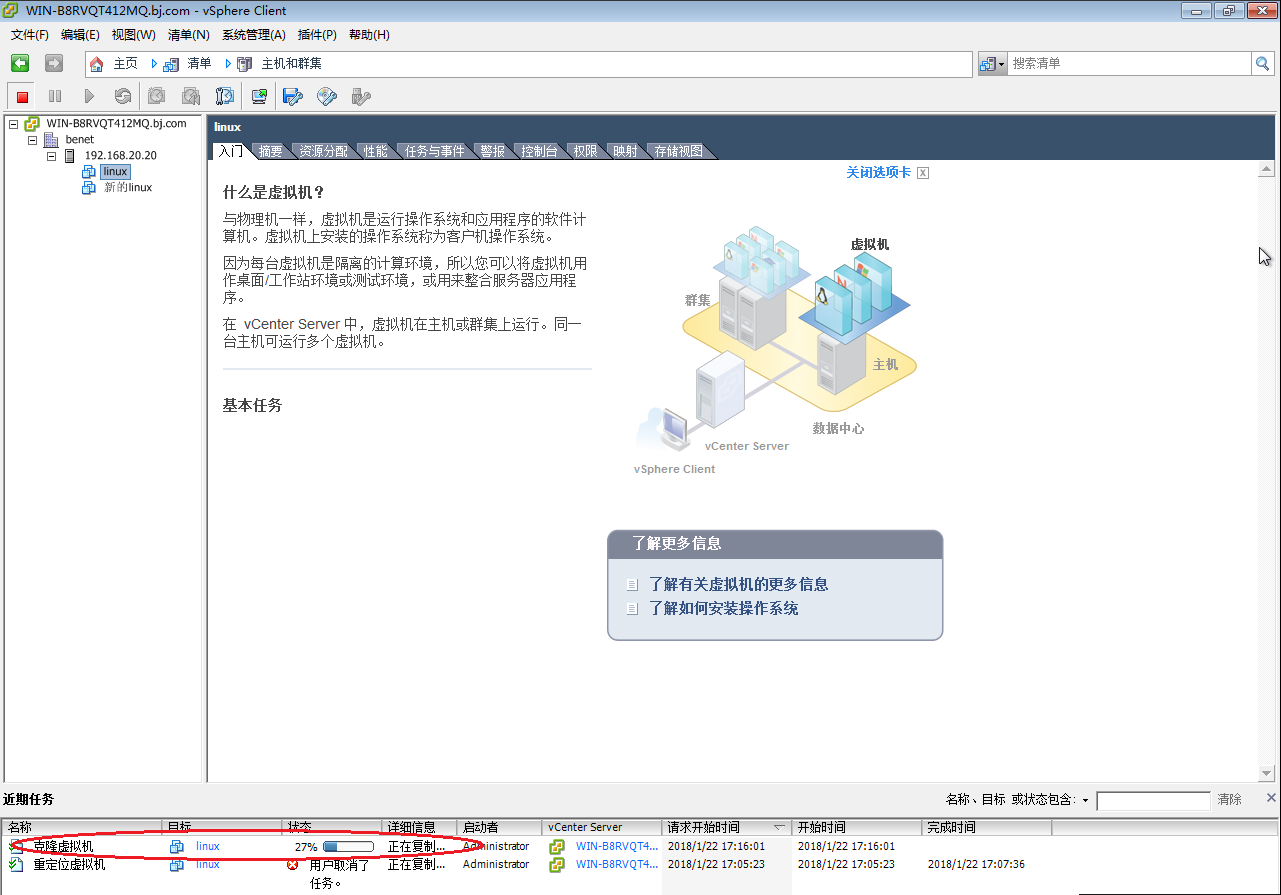Image resolution: width=1281 pixels, height=895 pixels.
Task: Expand the breadcrumb arrow before 清单
Action: tap(155, 64)
